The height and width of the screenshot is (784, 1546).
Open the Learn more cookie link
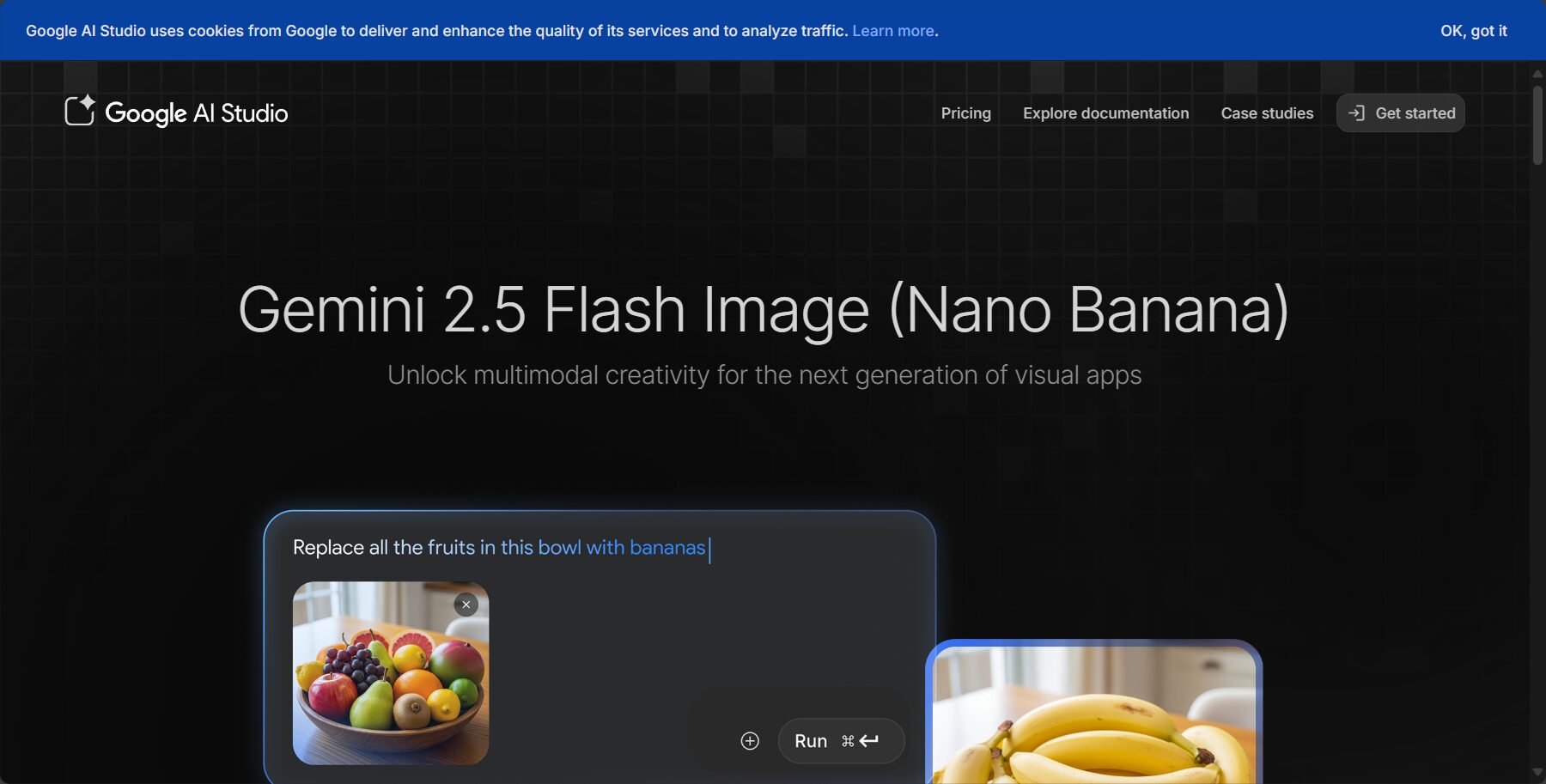click(x=893, y=31)
